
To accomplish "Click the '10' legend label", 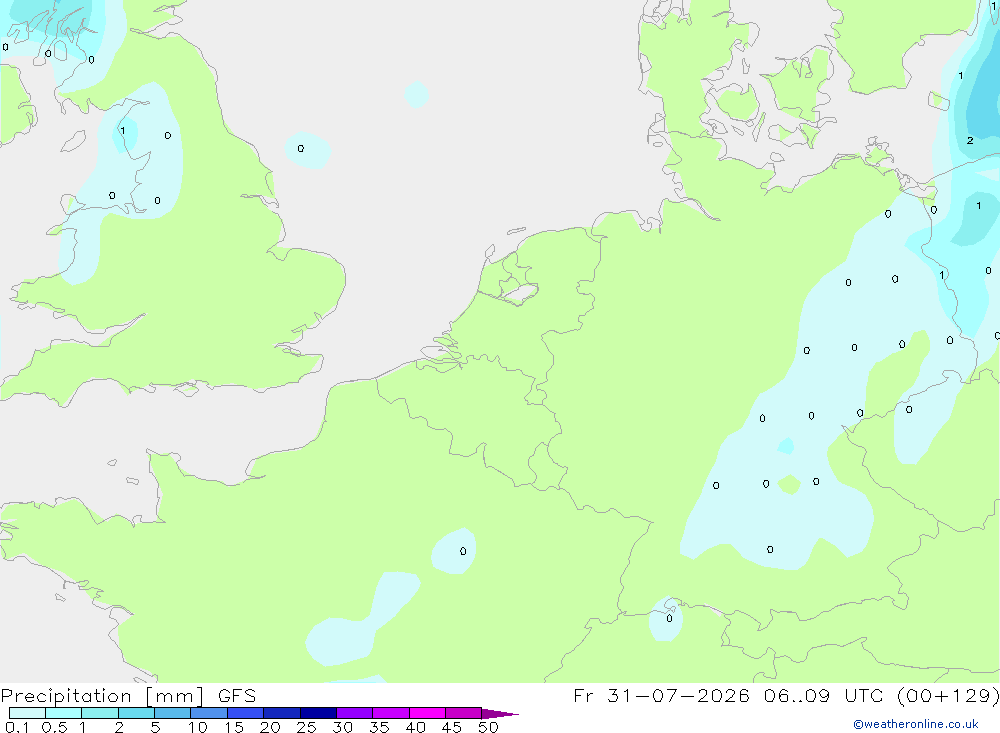I will point(198,727).
